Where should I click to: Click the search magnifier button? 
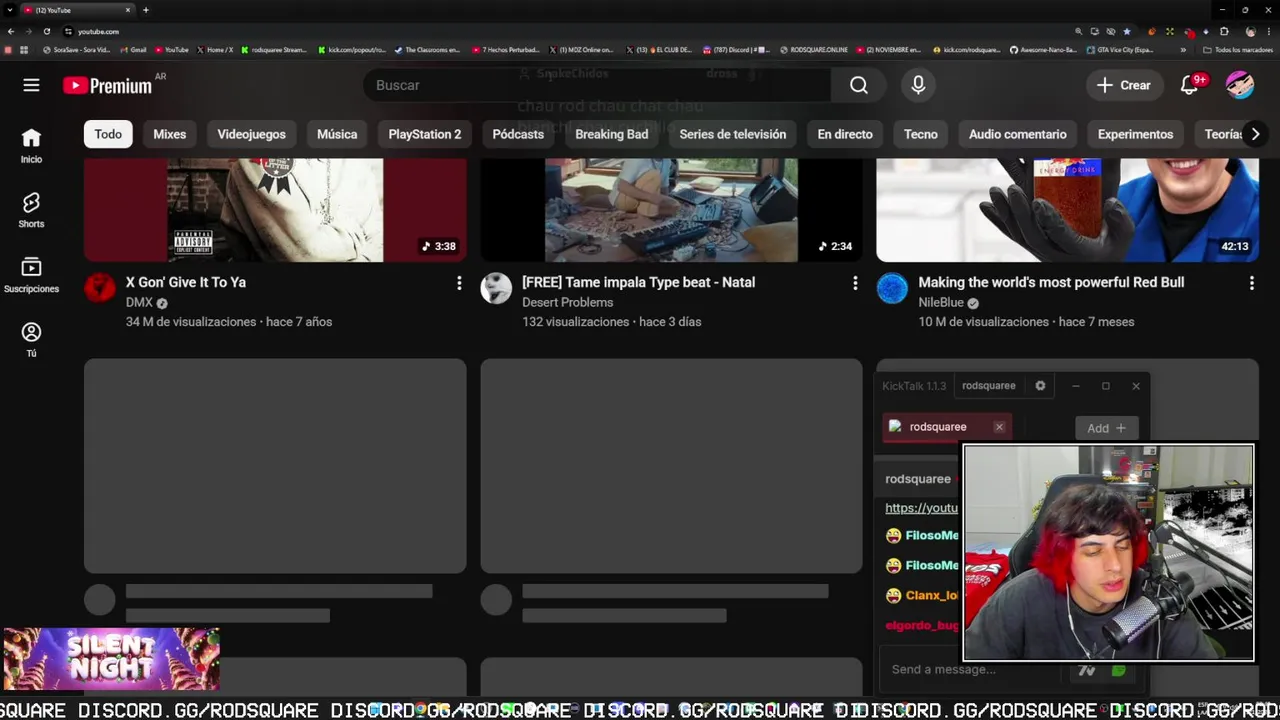859,85
